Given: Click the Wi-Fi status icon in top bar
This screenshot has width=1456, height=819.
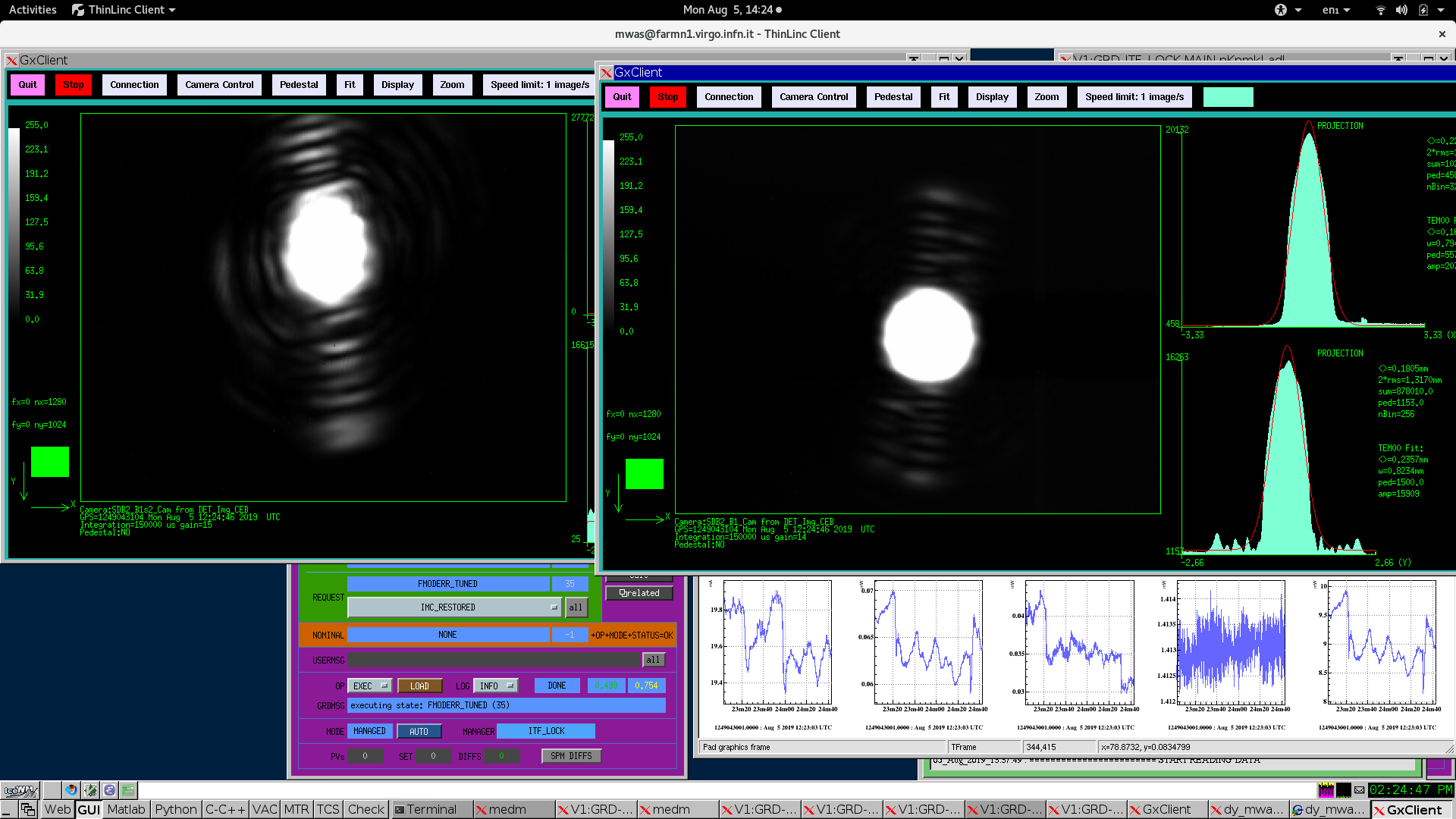Looking at the screenshot, I should (1381, 10).
